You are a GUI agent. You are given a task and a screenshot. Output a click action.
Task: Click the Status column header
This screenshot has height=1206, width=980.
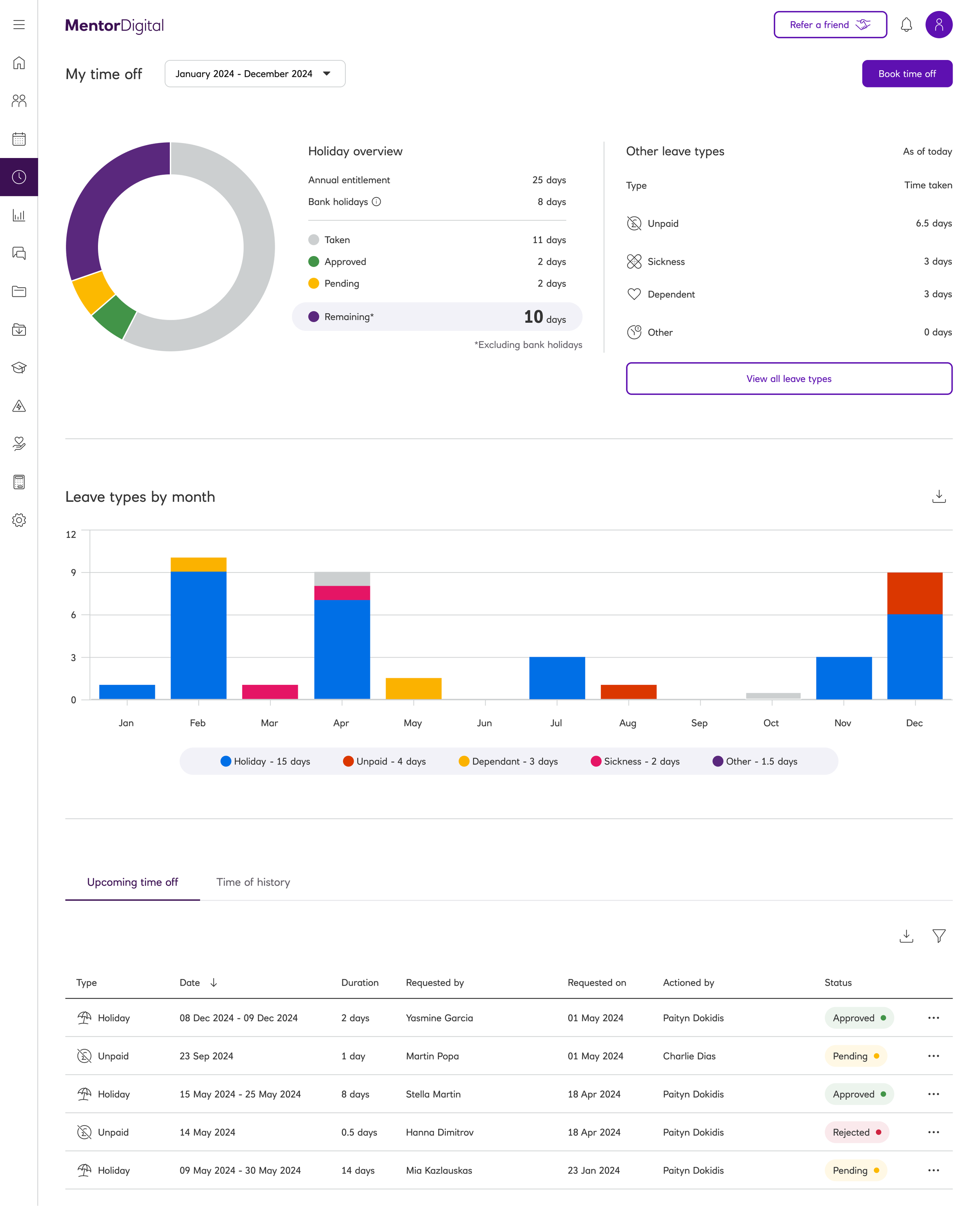838,983
